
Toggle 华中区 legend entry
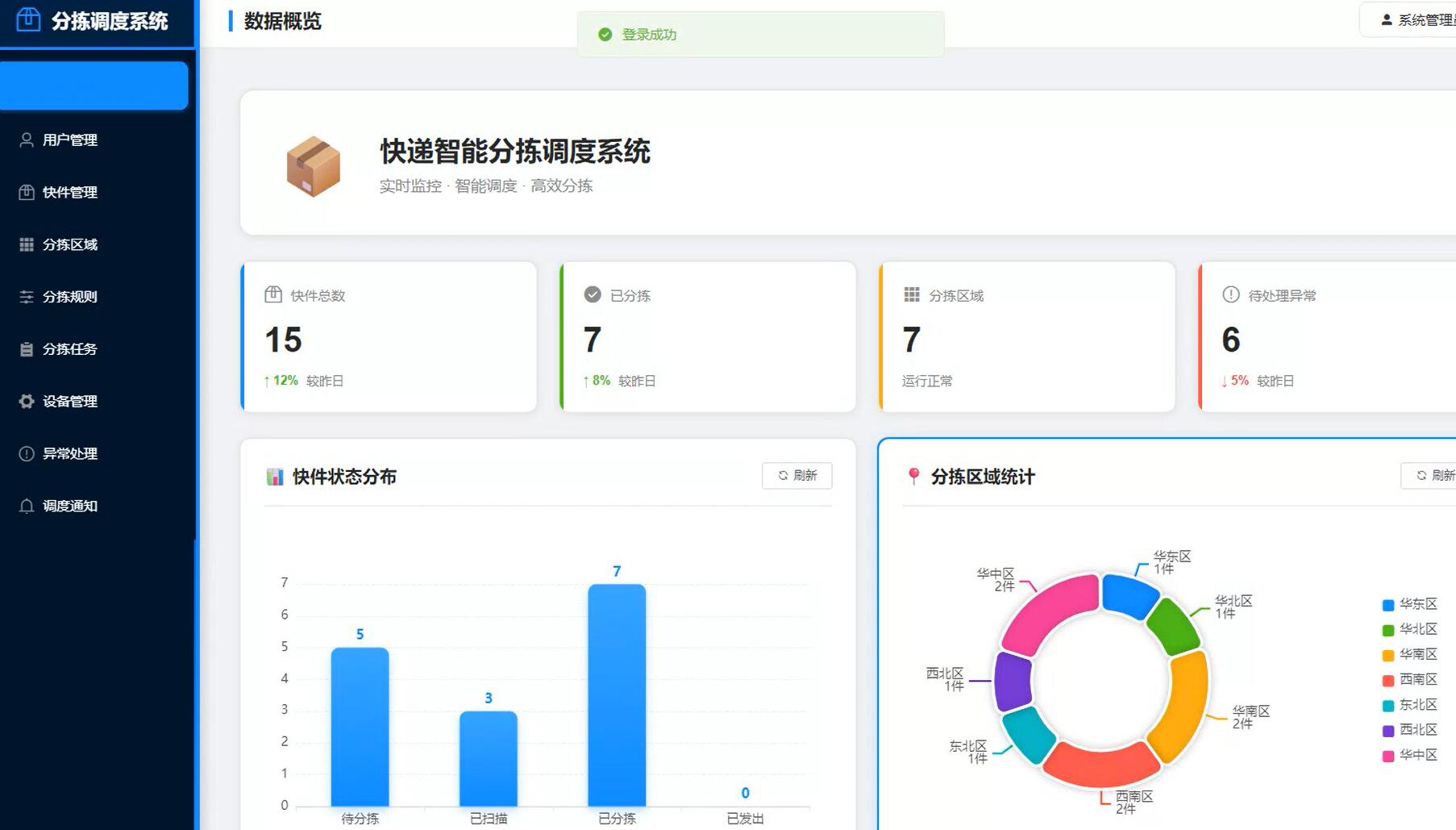[1410, 756]
